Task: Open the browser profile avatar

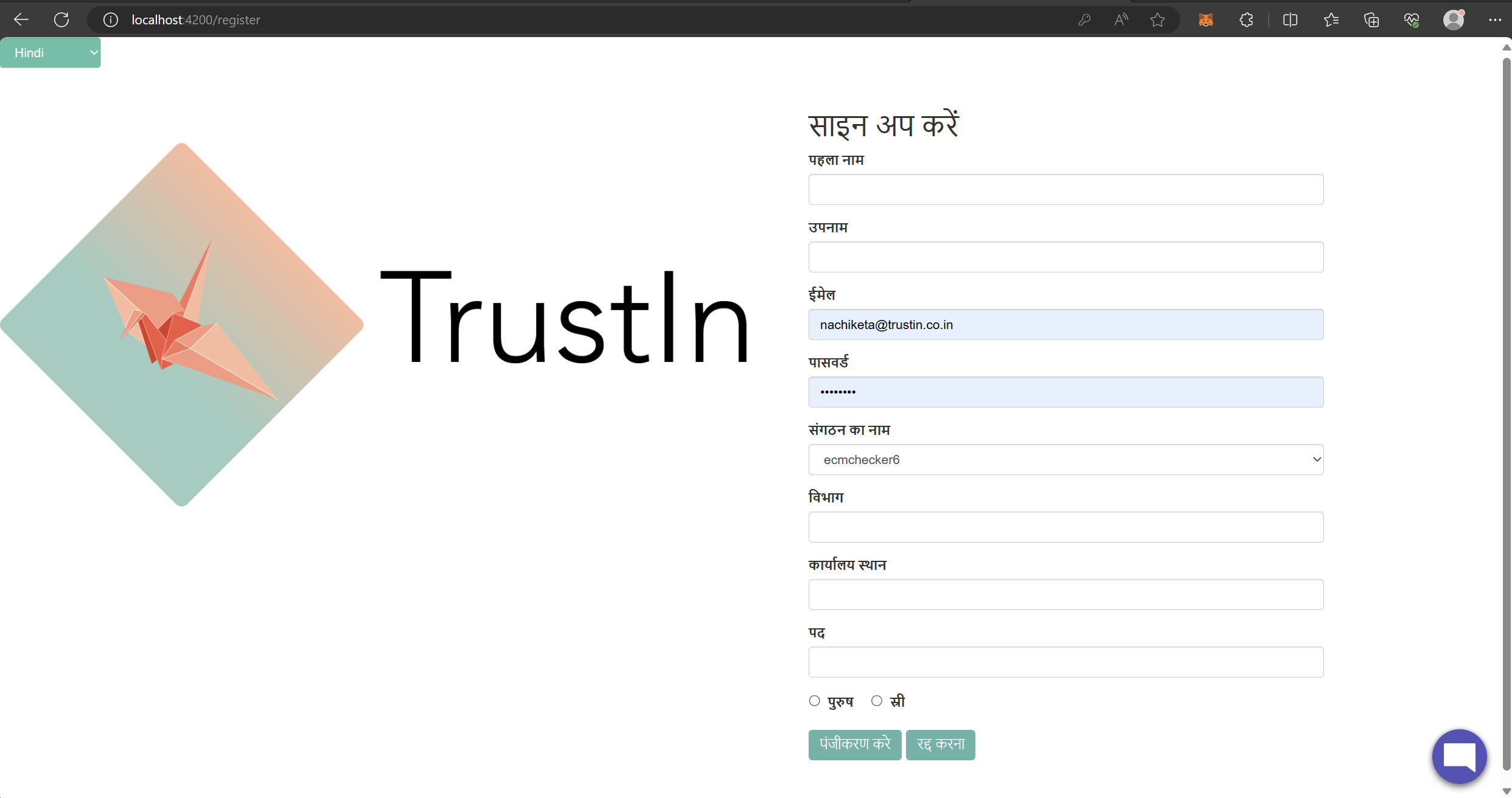Action: pyautogui.click(x=1453, y=19)
